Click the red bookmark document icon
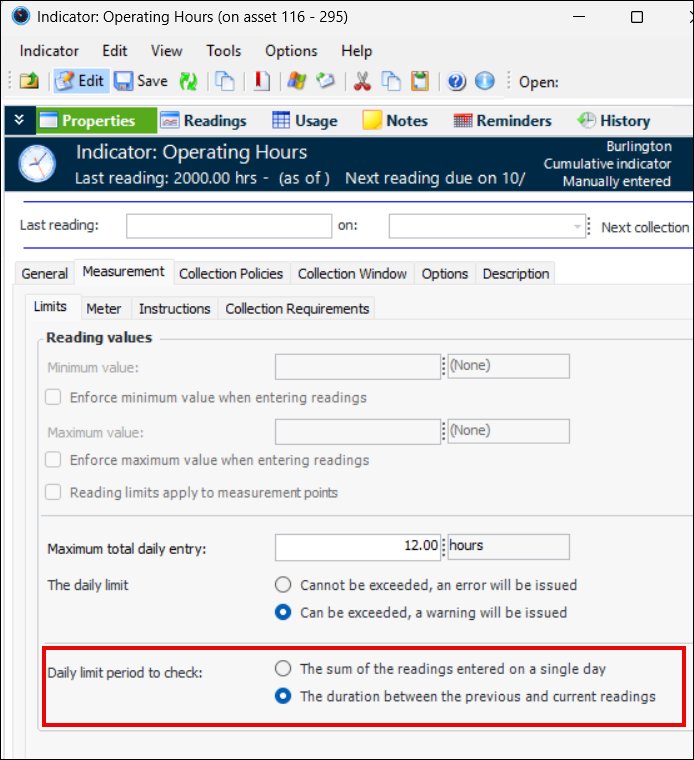694x760 pixels. [x=262, y=81]
